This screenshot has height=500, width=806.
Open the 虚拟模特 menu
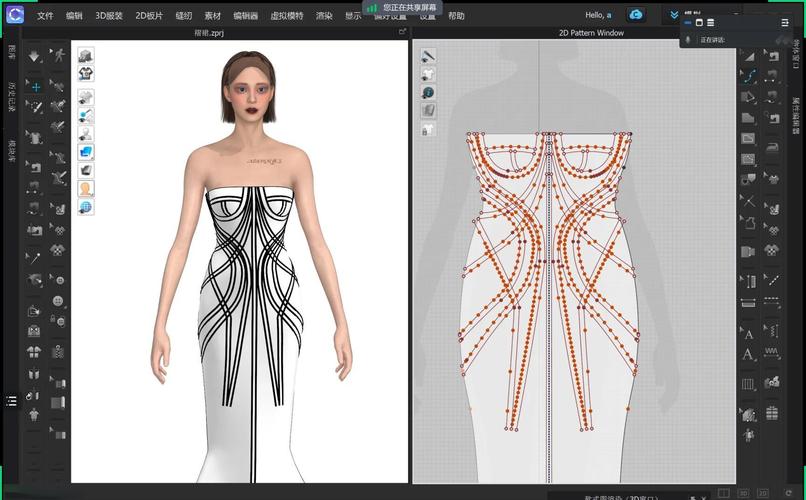pyautogui.click(x=287, y=16)
